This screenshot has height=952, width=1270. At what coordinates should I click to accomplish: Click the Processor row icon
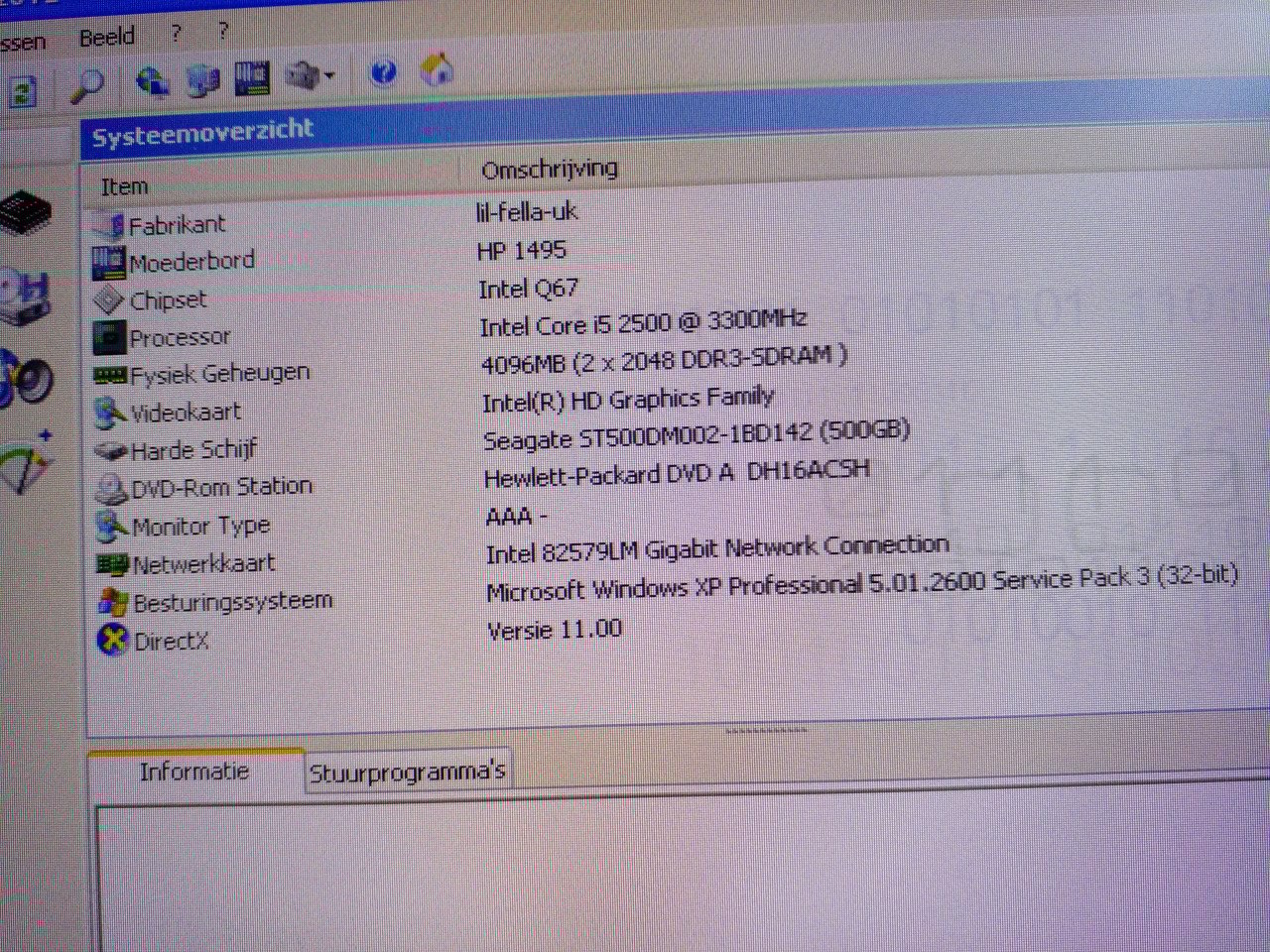click(x=108, y=337)
